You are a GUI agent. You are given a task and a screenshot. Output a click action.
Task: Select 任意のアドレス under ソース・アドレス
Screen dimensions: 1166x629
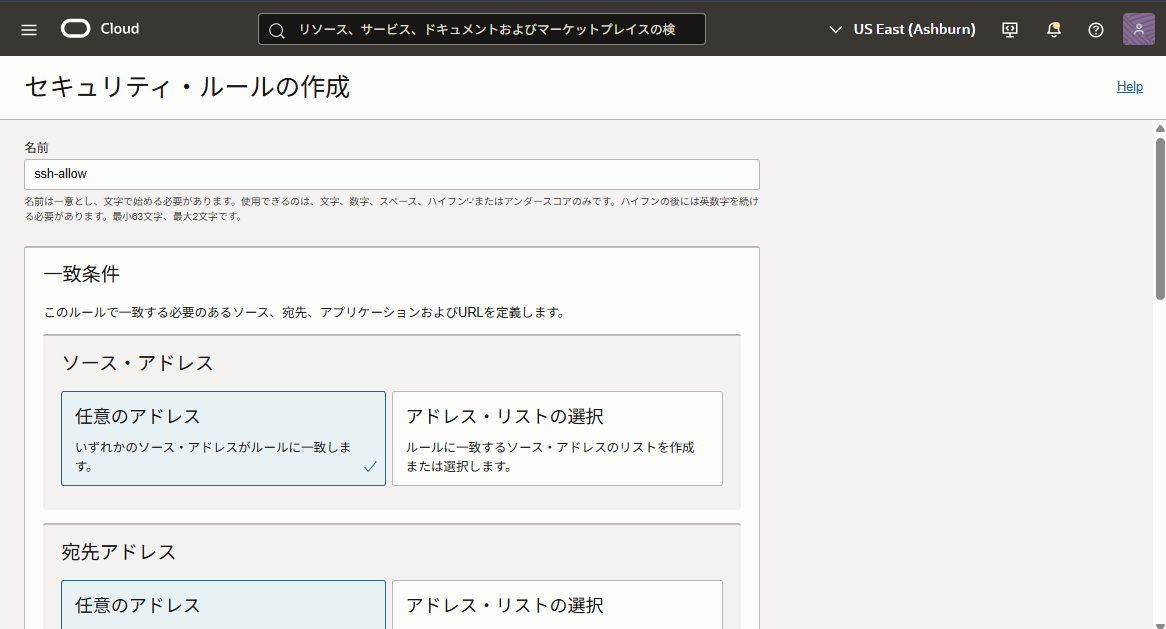click(222, 438)
